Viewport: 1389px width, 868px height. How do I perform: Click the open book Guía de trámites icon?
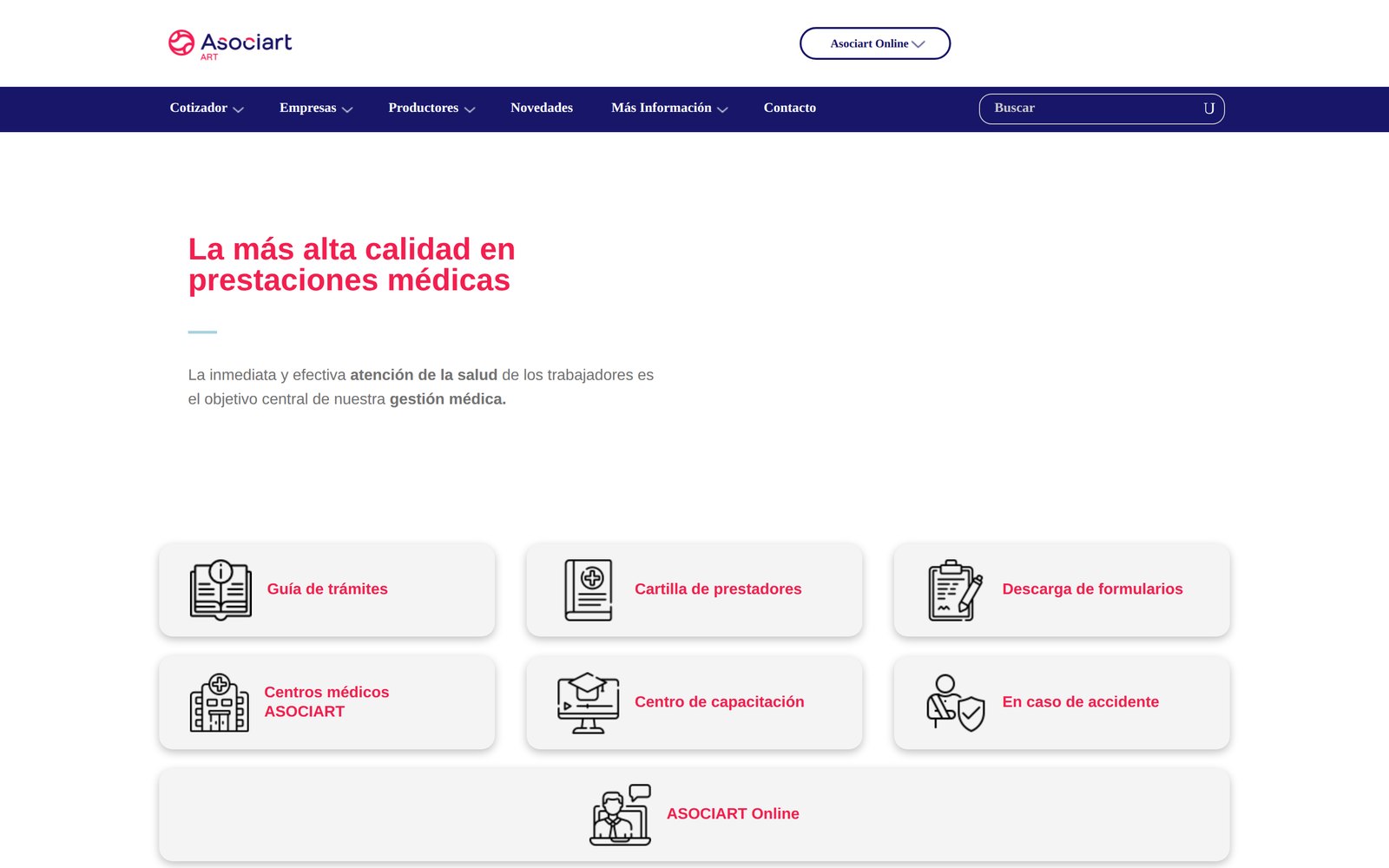pyautogui.click(x=221, y=589)
